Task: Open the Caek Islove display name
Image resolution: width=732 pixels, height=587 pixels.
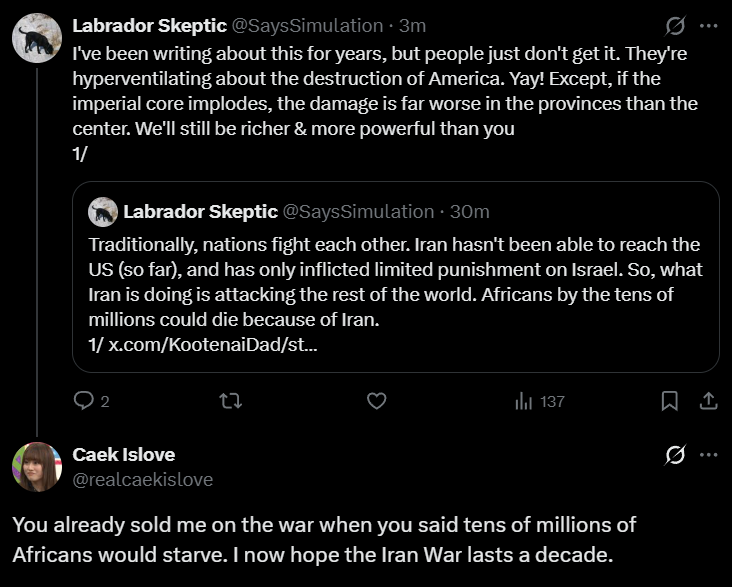Action: click(x=123, y=455)
